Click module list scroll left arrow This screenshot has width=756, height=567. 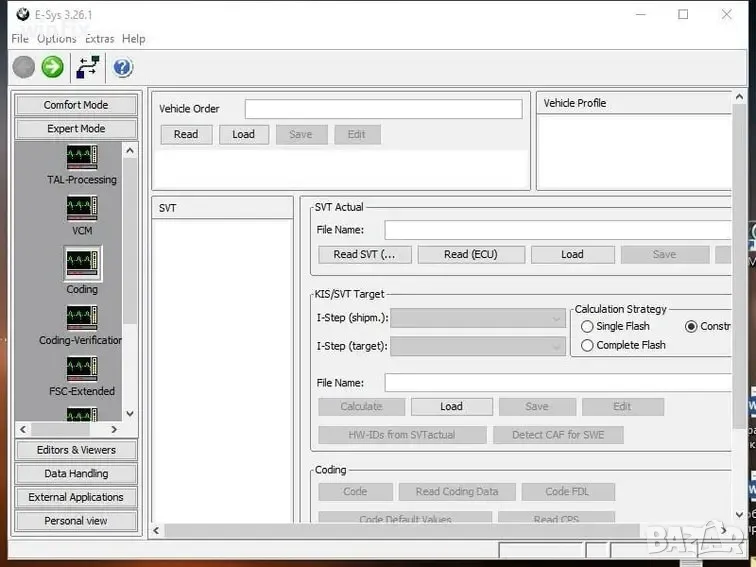(23, 429)
